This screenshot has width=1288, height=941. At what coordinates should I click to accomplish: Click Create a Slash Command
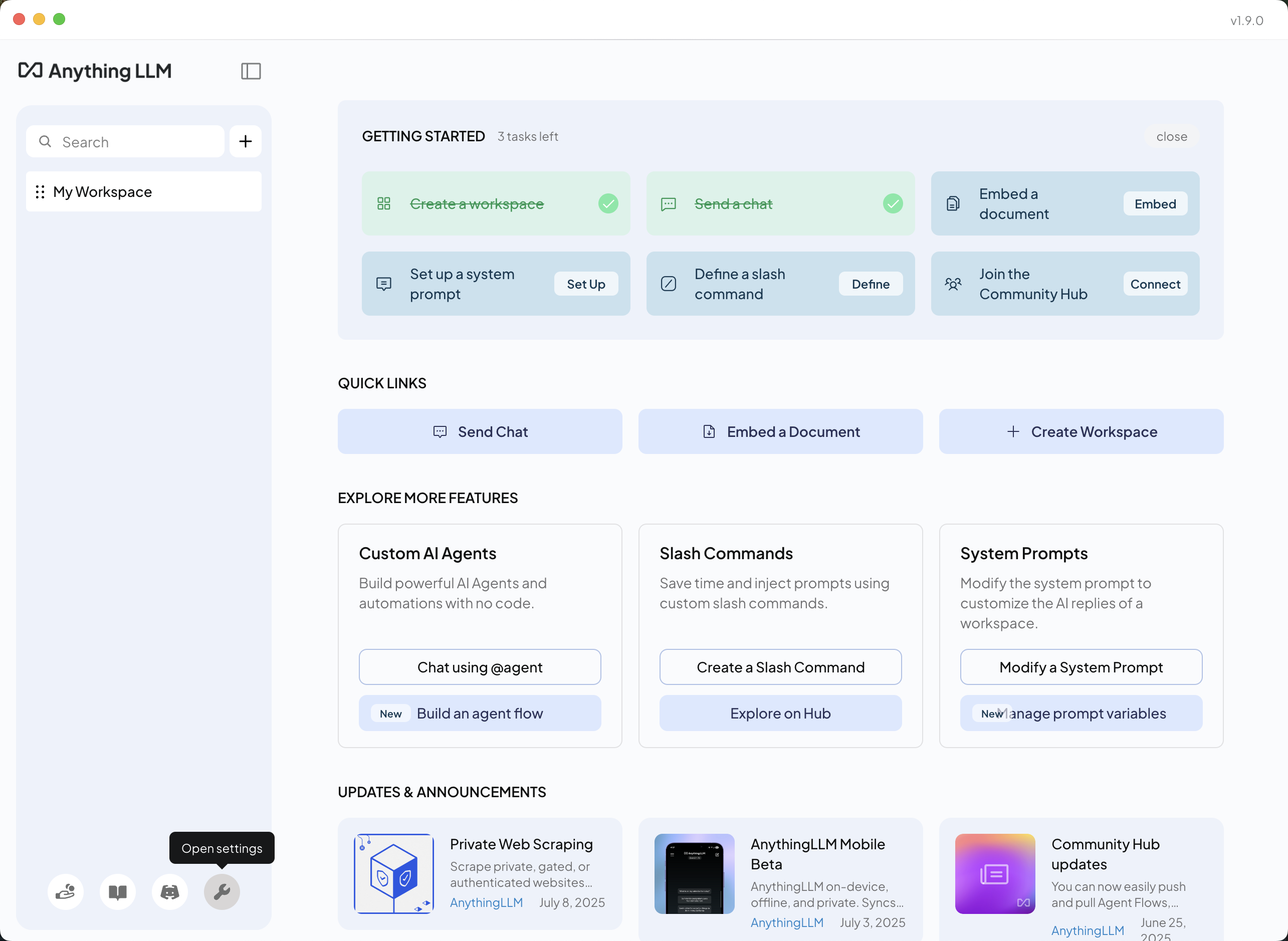click(781, 667)
